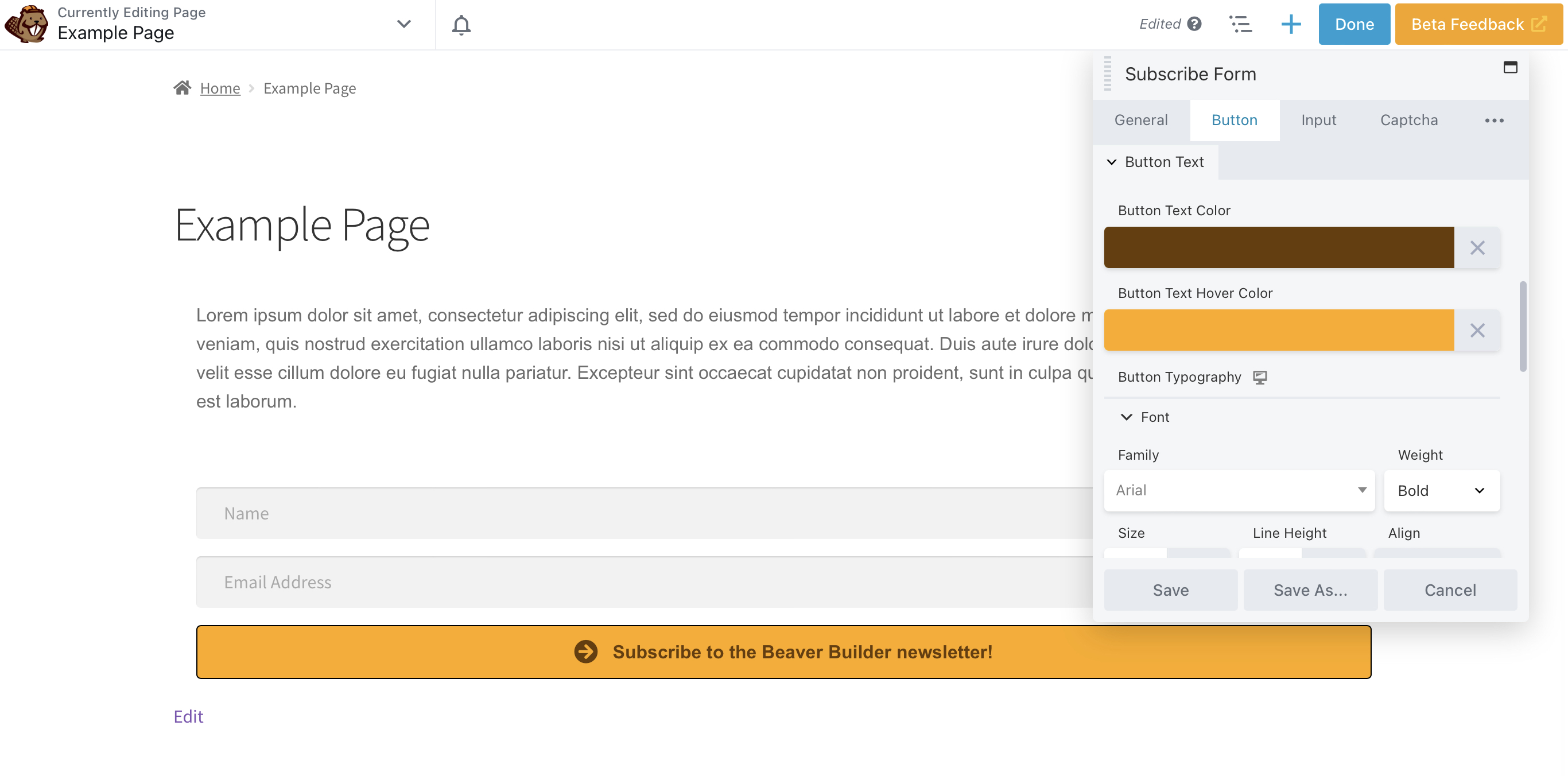This screenshot has height=776, width=1568.
Task: Open the orange Button Text Hover Color swatch
Action: point(1278,331)
